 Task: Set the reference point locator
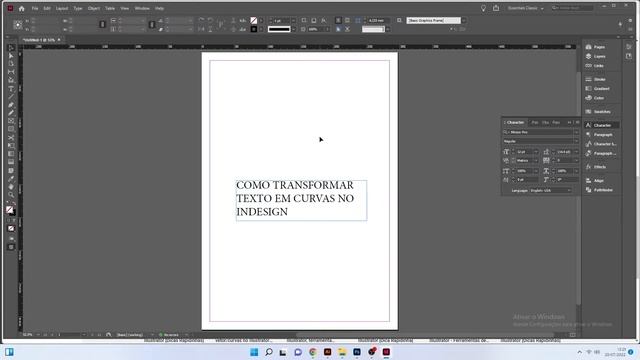18,25
